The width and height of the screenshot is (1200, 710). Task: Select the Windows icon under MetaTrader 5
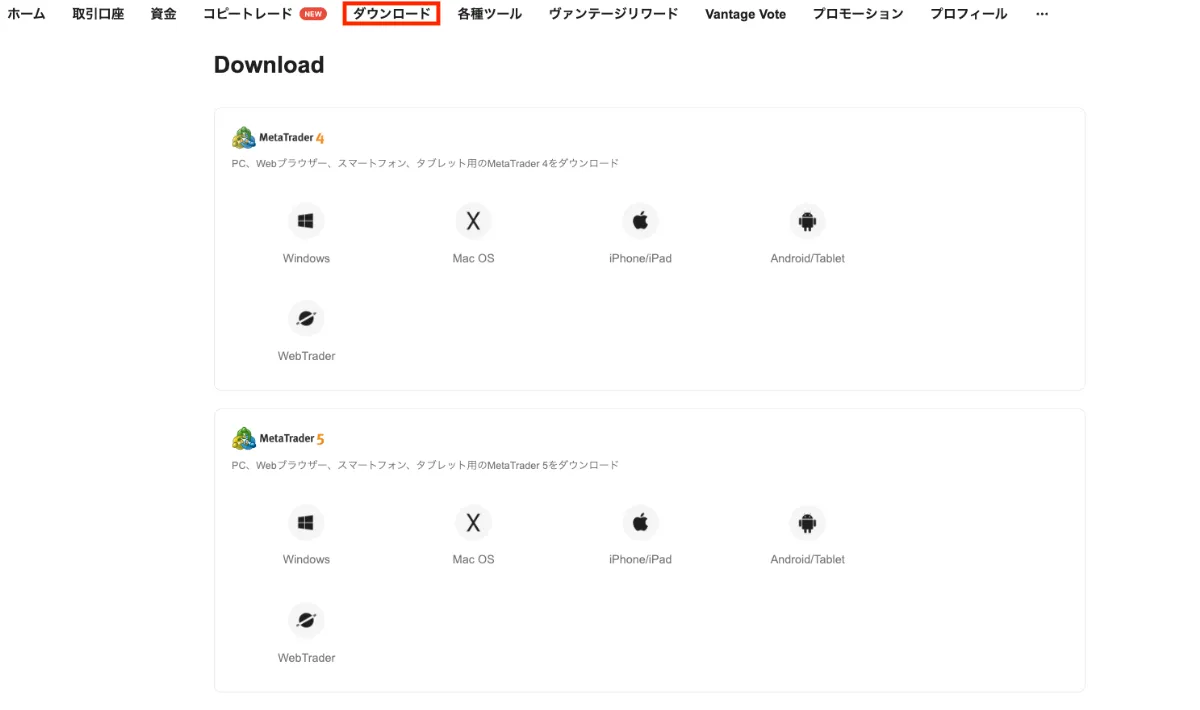click(306, 522)
